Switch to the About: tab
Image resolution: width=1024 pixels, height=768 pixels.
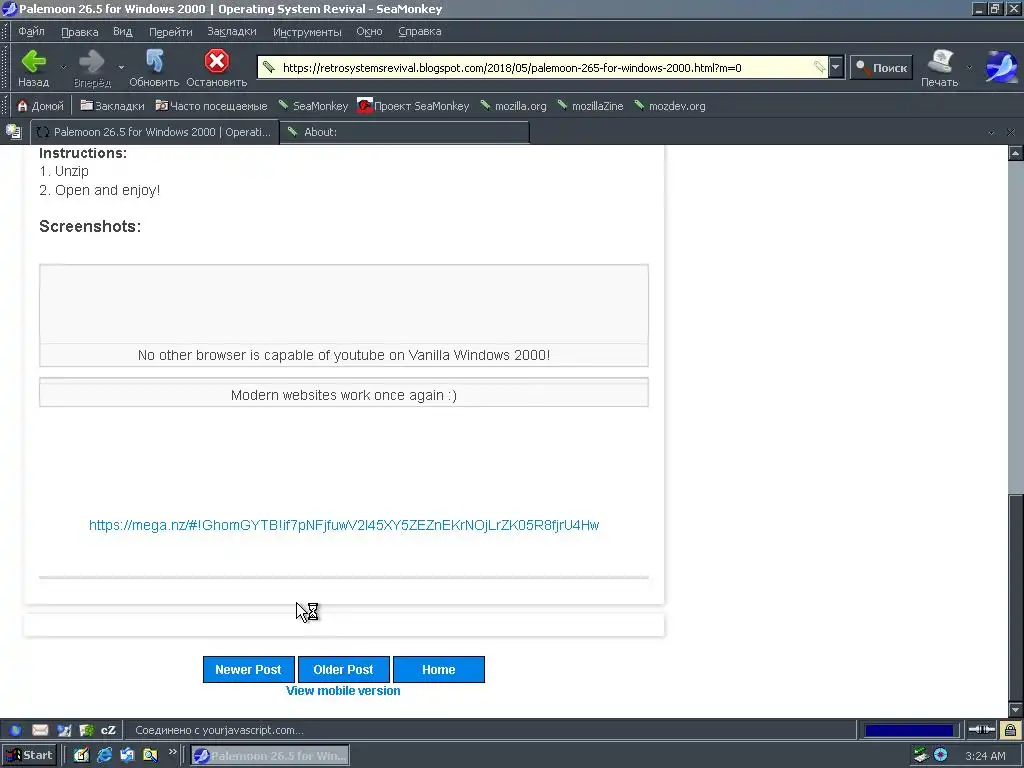pyautogui.click(x=404, y=132)
